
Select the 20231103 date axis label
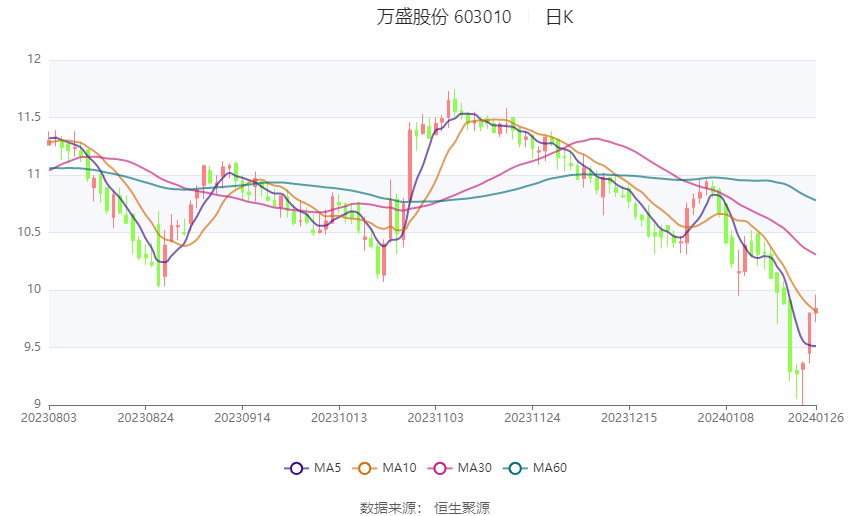[x=435, y=418]
